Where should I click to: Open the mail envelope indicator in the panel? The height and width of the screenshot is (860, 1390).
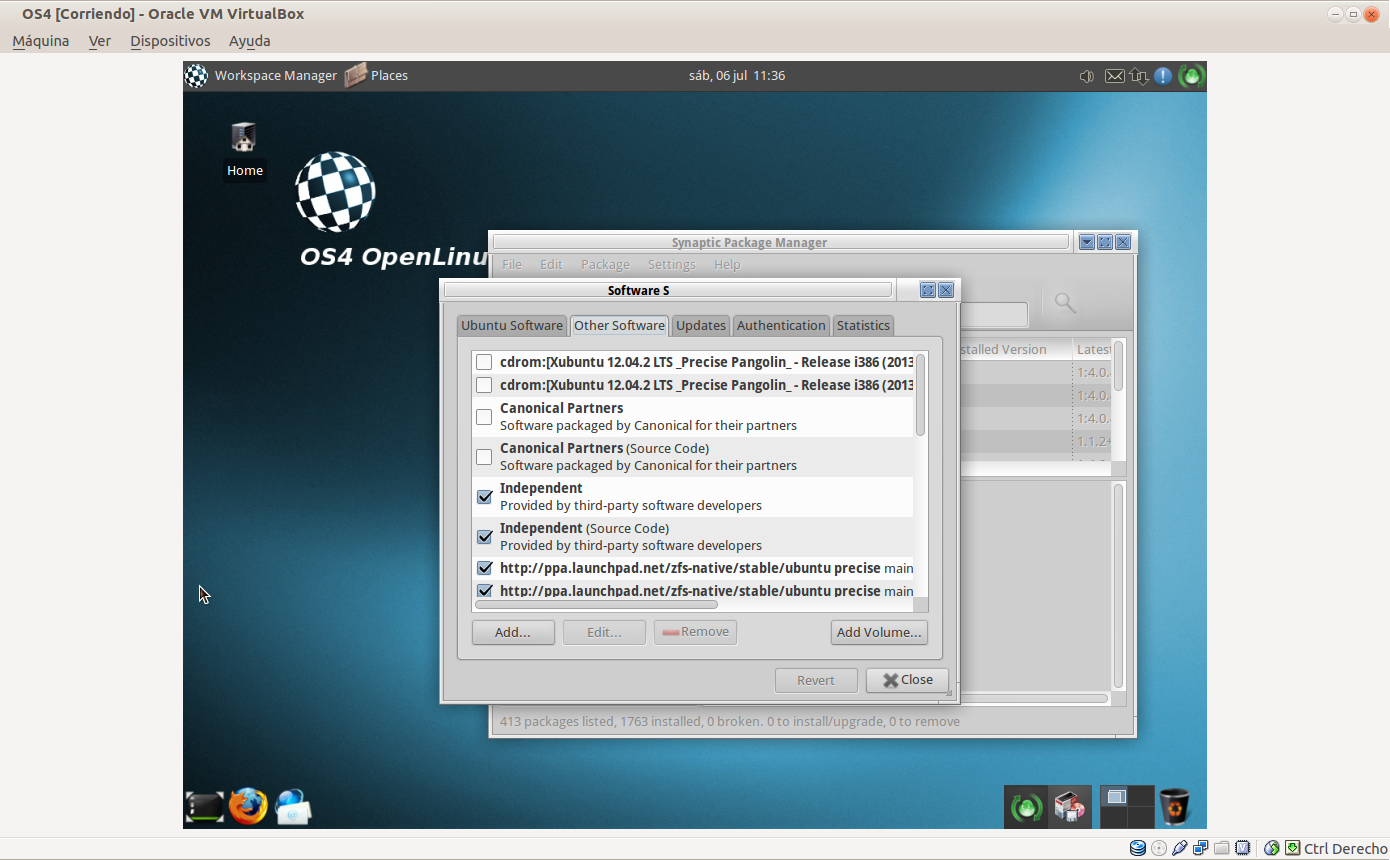click(x=1114, y=76)
